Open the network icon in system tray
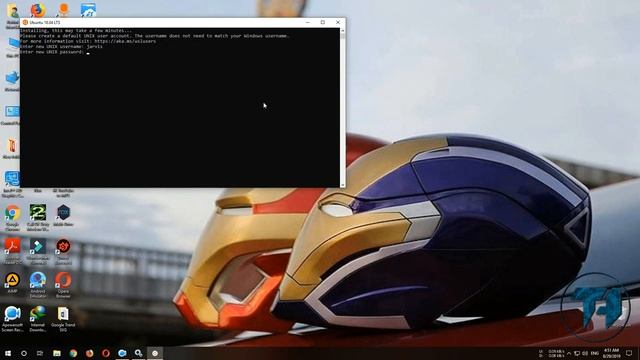 pos(577,353)
